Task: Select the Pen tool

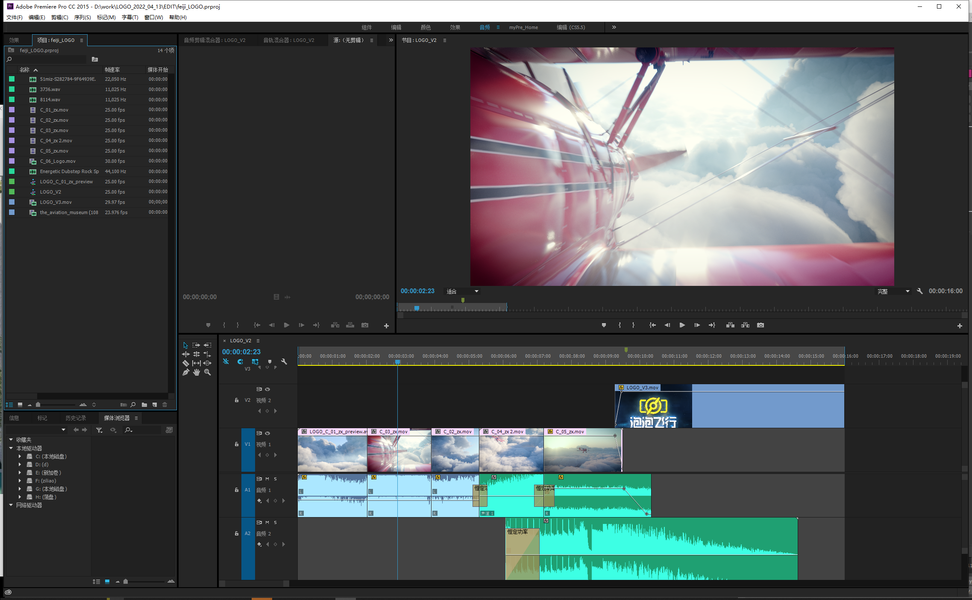Action: pyautogui.click(x=185, y=372)
